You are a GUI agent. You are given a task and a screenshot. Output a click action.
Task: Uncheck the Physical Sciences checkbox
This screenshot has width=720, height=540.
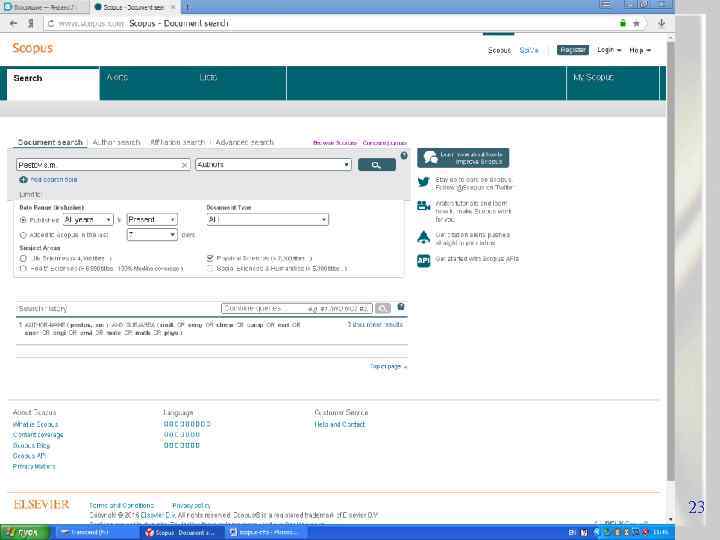210,259
